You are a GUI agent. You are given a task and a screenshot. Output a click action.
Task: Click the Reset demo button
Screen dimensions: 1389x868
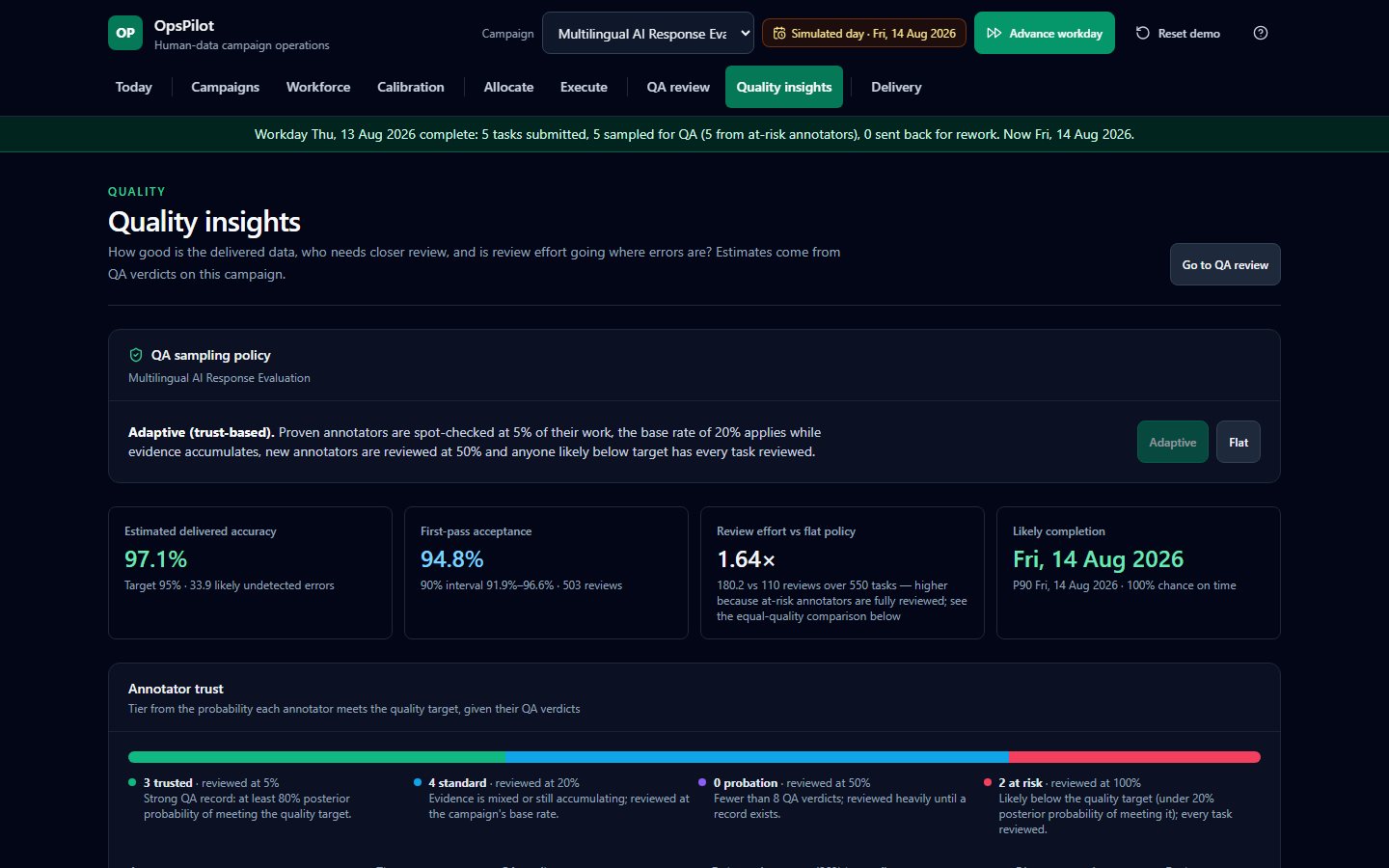[1178, 33]
